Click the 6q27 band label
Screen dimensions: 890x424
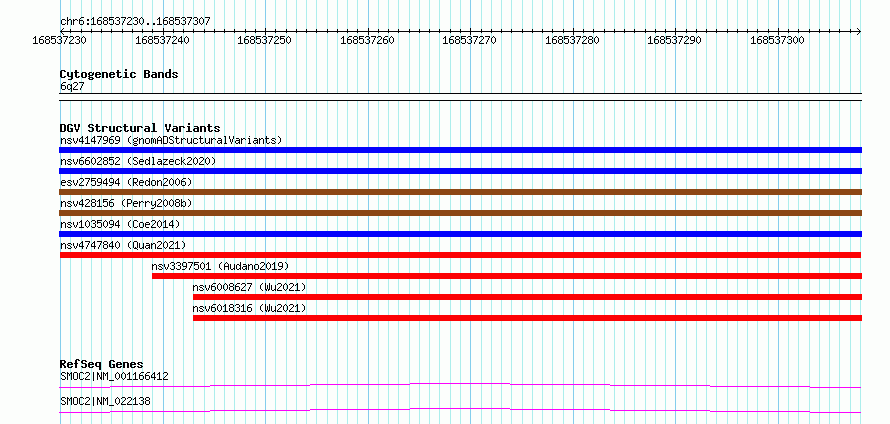(72, 86)
